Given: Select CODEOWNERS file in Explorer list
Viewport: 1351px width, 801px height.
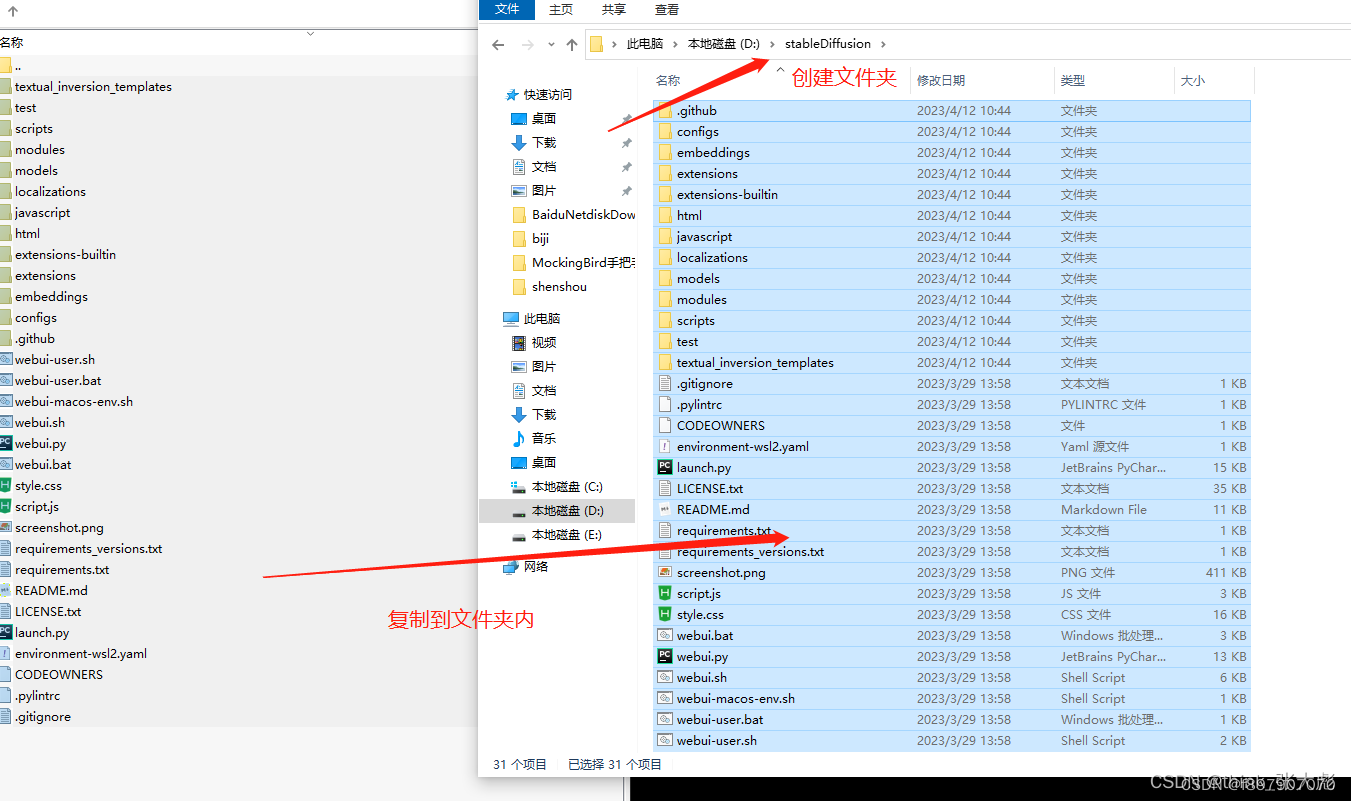Looking at the screenshot, I should pyautogui.click(x=952, y=425).
